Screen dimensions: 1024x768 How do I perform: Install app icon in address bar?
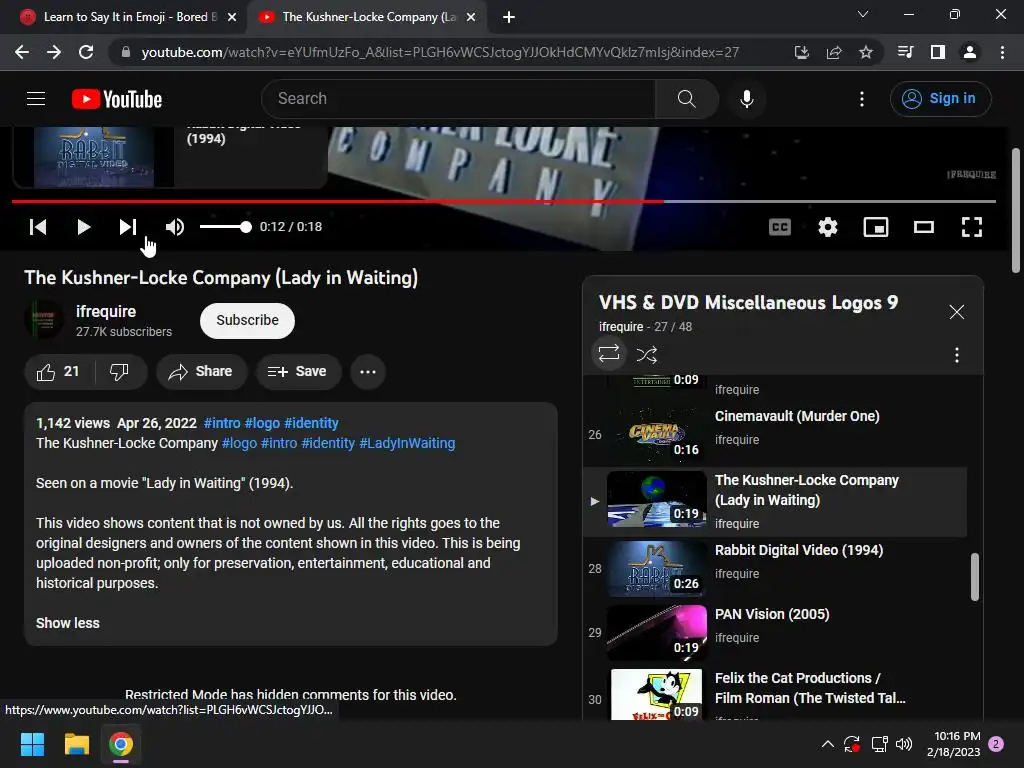pos(802,52)
